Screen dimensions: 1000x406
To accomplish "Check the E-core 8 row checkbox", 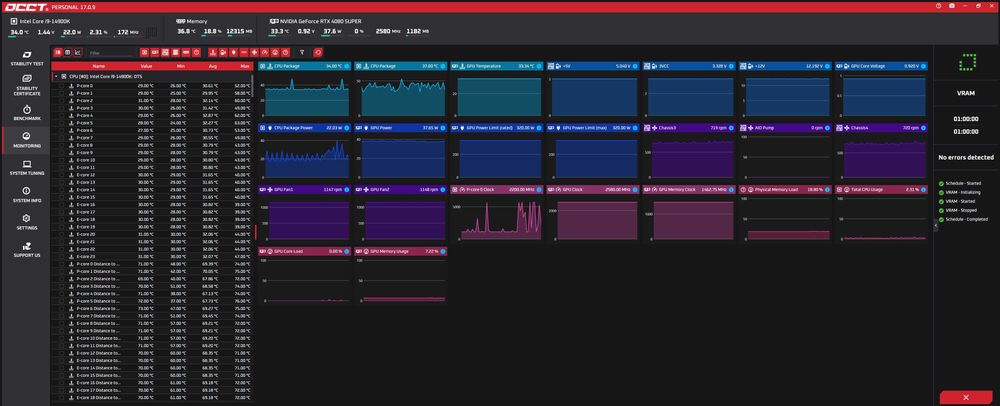I will 62,145.
